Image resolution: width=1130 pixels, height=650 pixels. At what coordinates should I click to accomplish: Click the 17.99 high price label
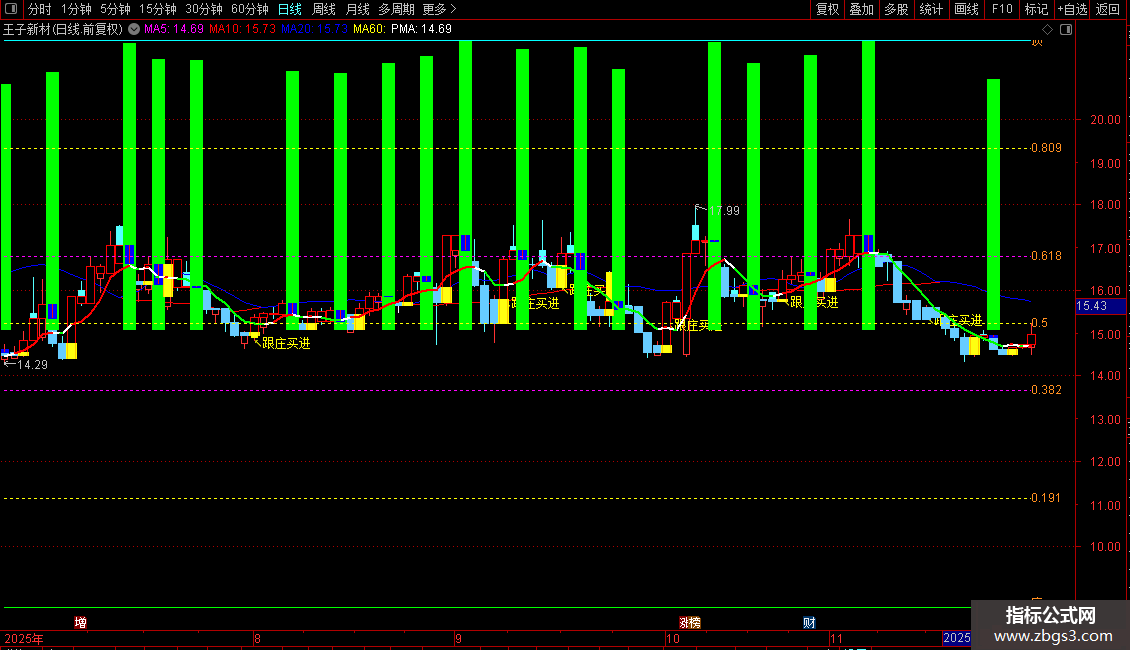coord(724,210)
